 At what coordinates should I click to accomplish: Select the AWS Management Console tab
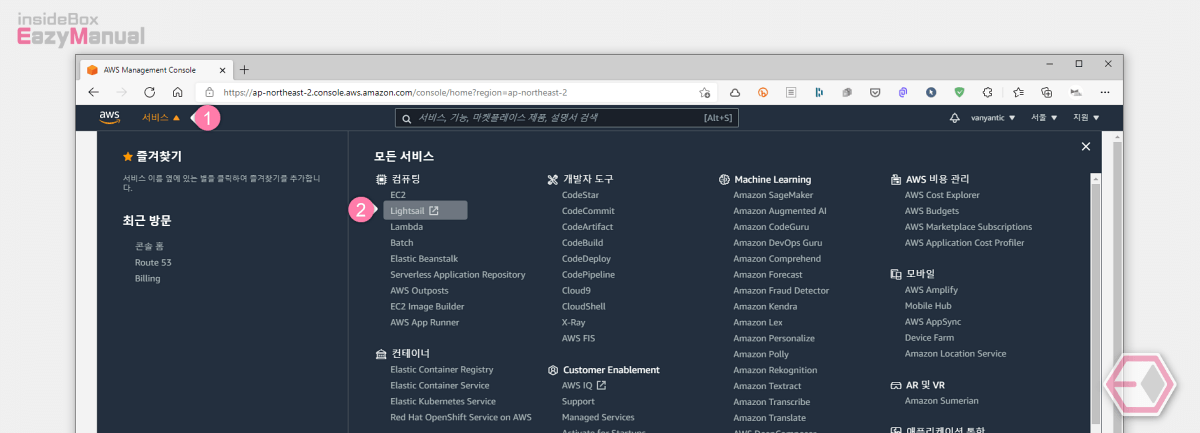tap(157, 69)
